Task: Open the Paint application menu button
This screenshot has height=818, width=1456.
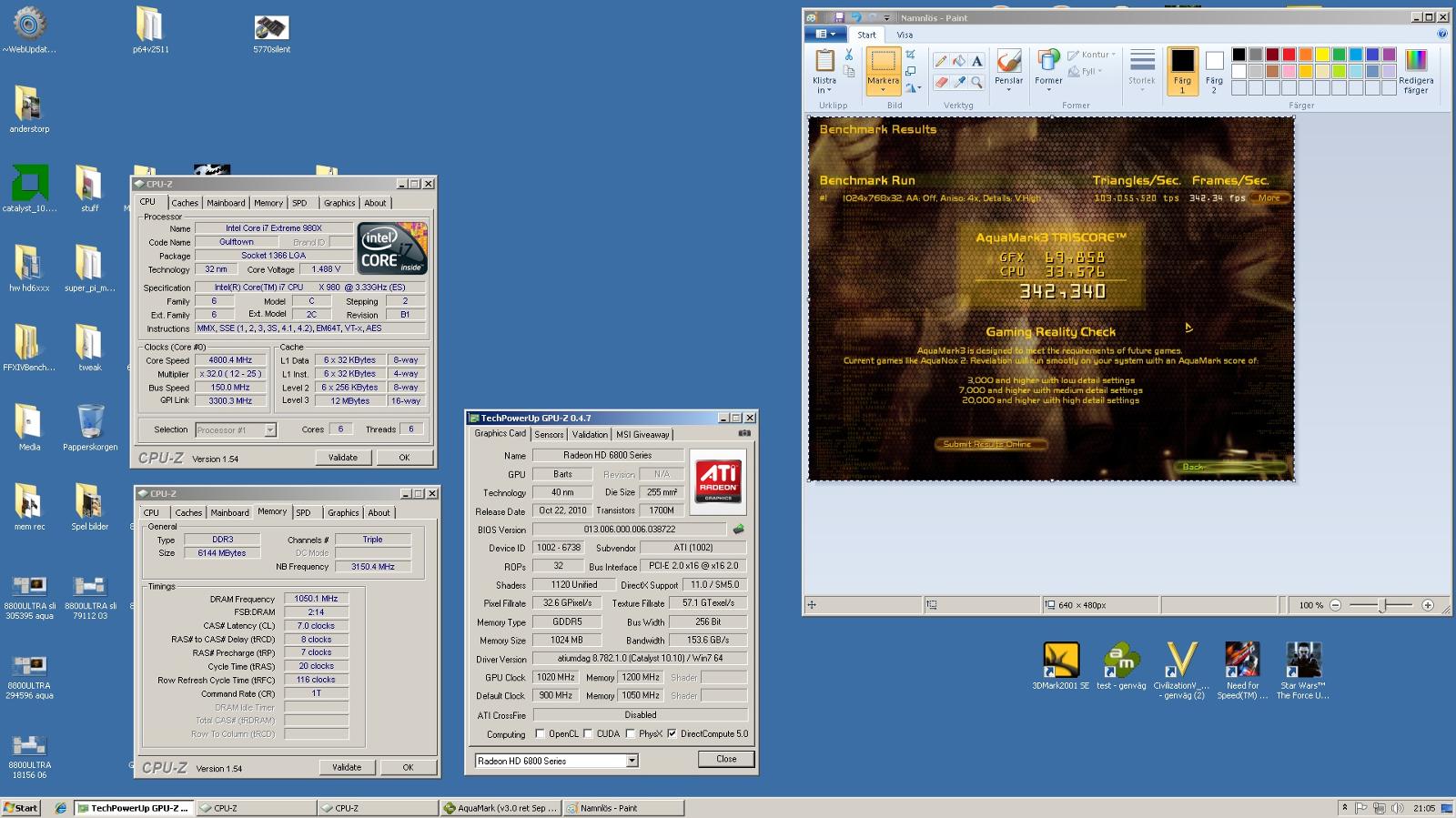Action: (x=825, y=35)
